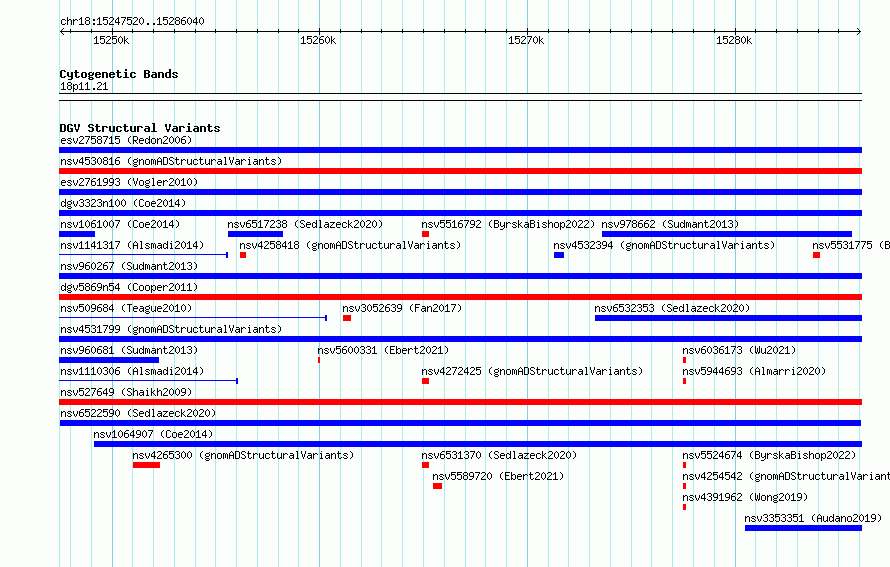This screenshot has width=890, height=567.
Task: Click the Cytogenetic Bands track title
Action: (x=119, y=74)
